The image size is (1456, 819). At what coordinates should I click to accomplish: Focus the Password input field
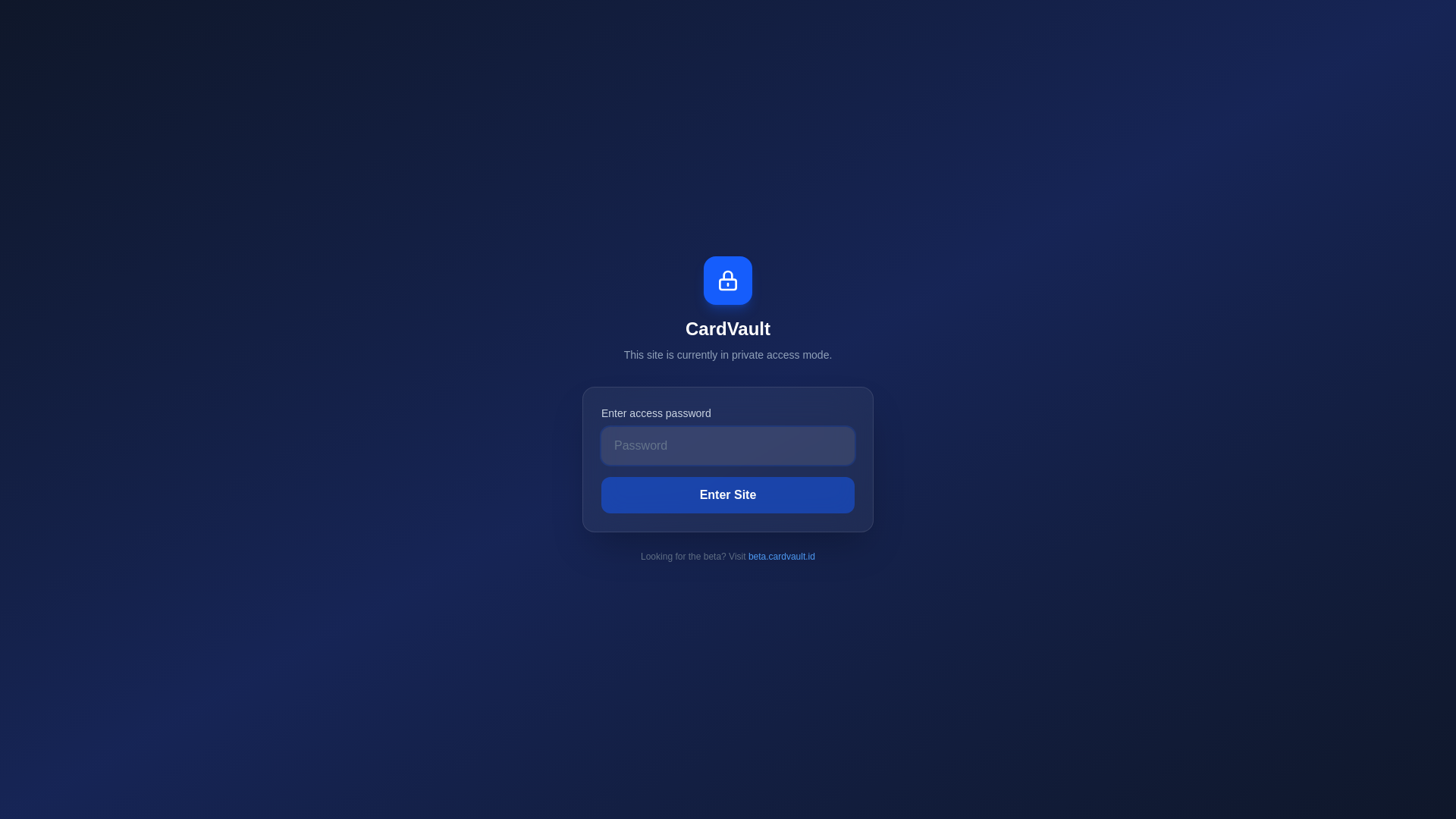pyautogui.click(x=727, y=446)
